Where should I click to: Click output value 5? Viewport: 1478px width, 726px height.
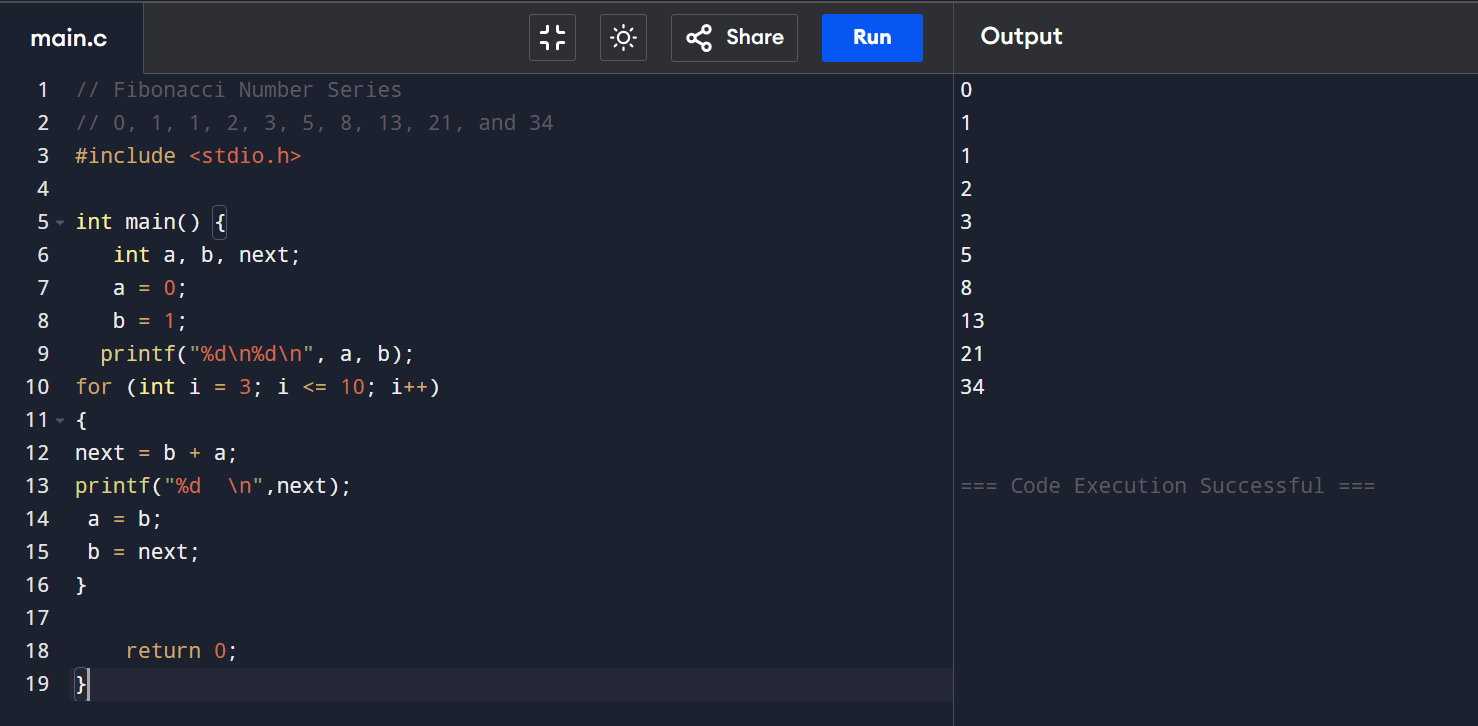966,255
